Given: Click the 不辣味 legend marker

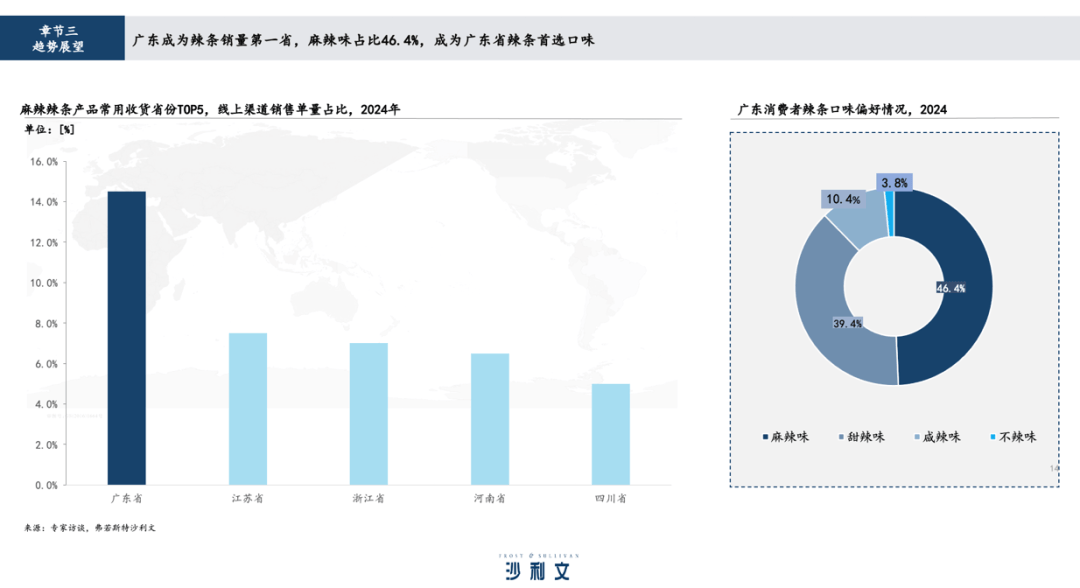Looking at the screenshot, I should (992, 437).
